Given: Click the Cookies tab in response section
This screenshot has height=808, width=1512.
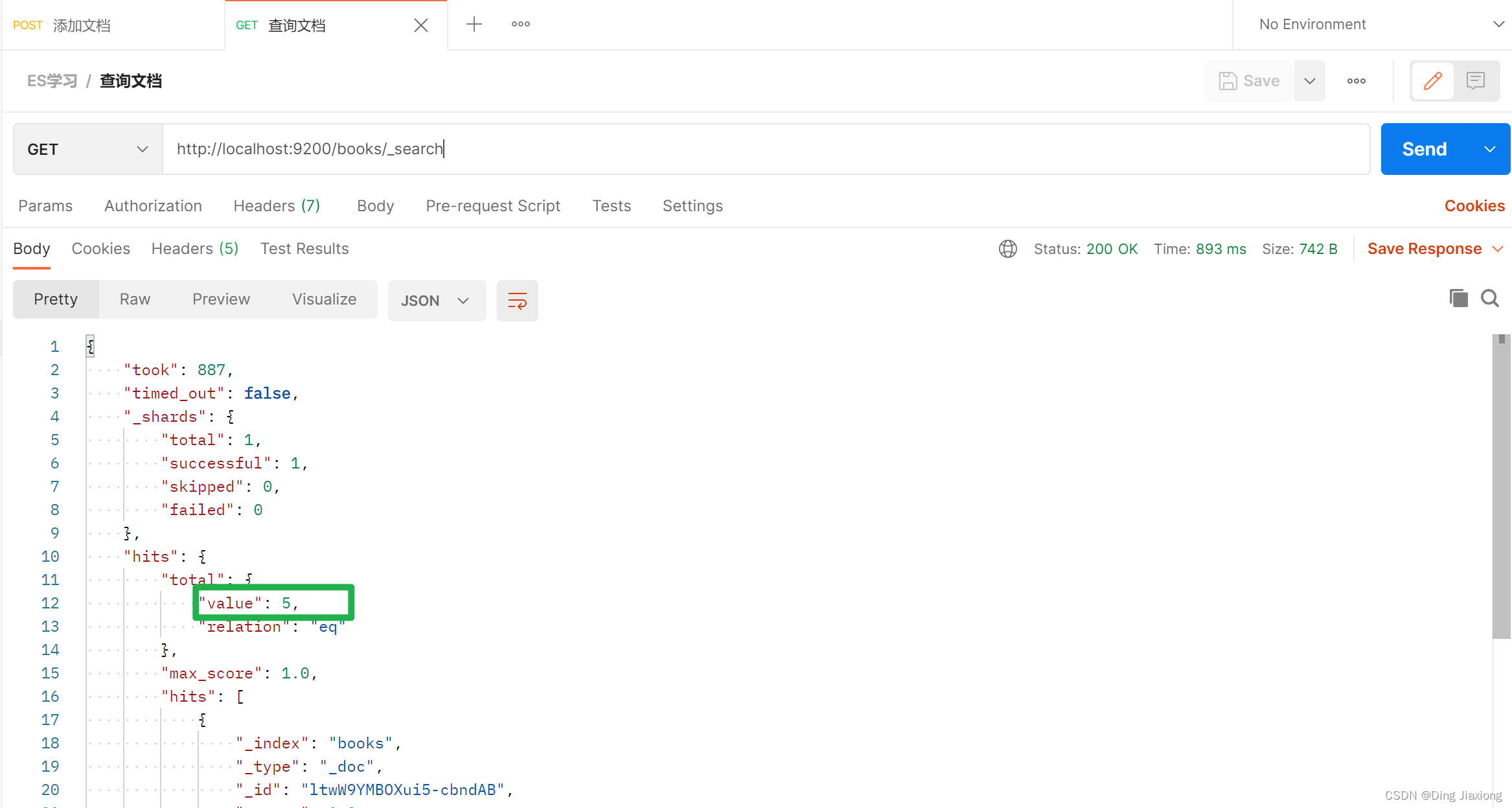Looking at the screenshot, I should pyautogui.click(x=100, y=249).
